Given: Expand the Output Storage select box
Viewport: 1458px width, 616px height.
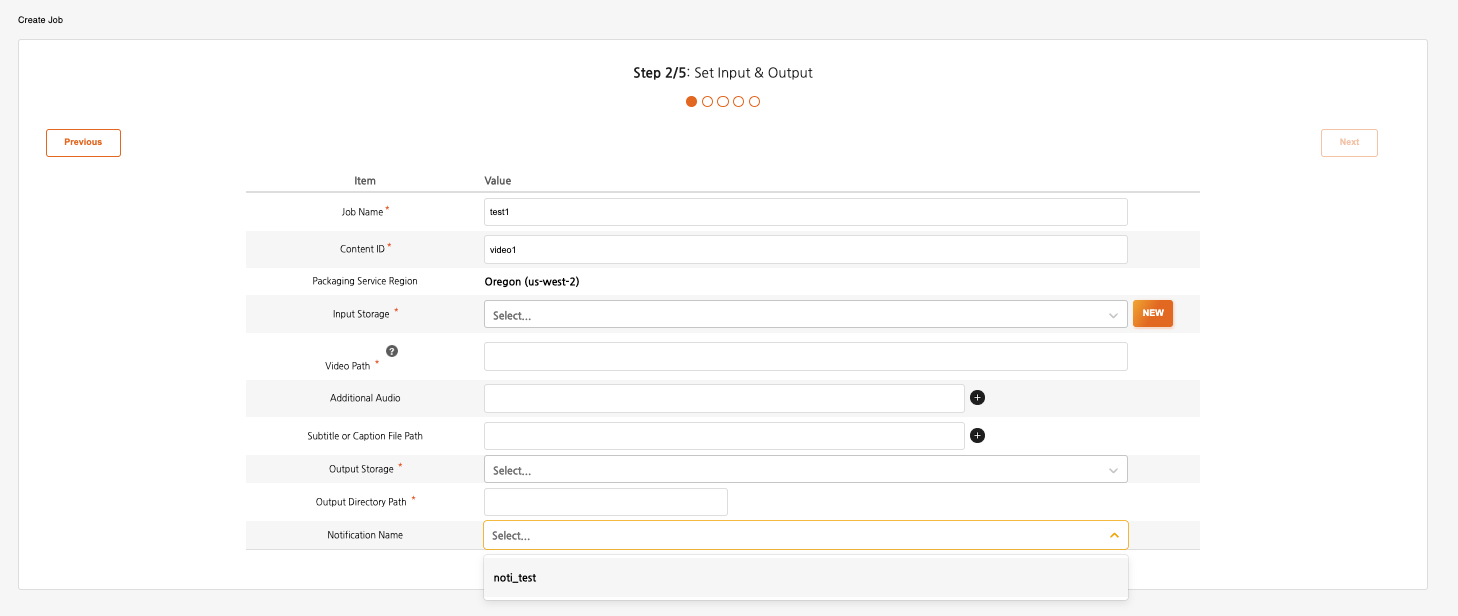Looking at the screenshot, I should 805,470.
